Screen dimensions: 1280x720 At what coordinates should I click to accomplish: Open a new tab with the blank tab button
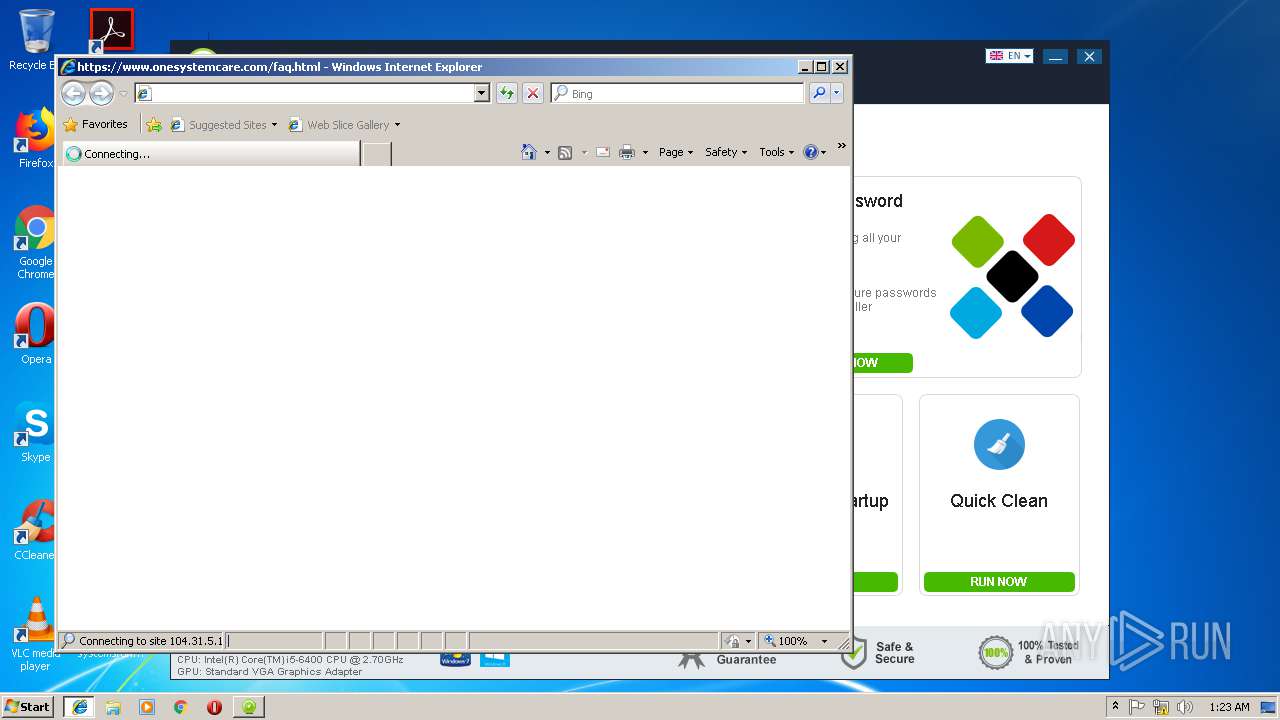376,154
